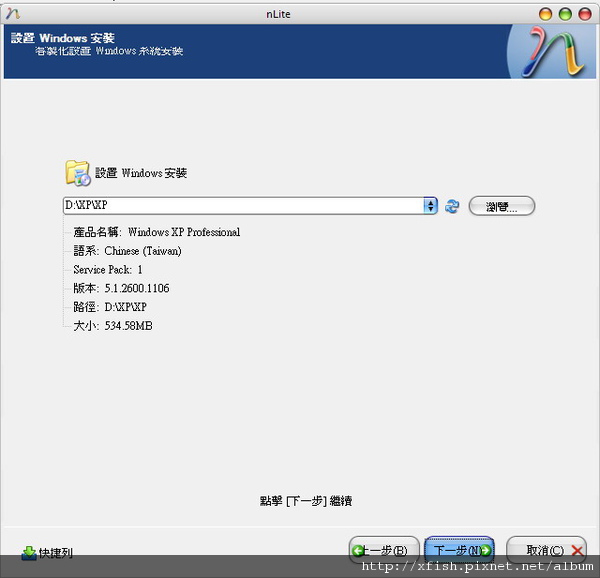This screenshot has height=578, width=600.
Task: Click inside the D:\XP\XP path field
Action: point(243,205)
